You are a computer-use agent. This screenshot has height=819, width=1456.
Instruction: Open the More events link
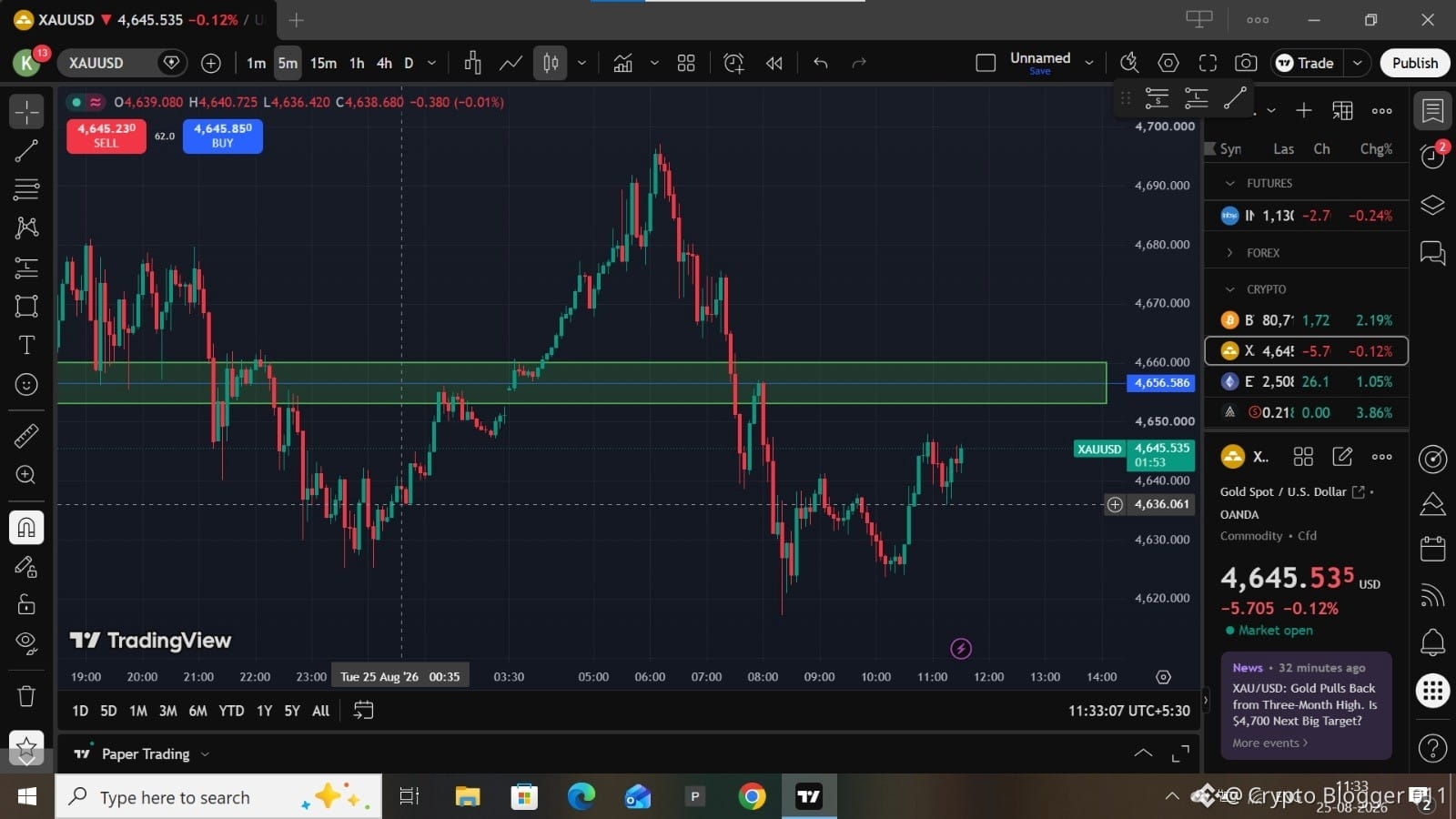click(1270, 743)
